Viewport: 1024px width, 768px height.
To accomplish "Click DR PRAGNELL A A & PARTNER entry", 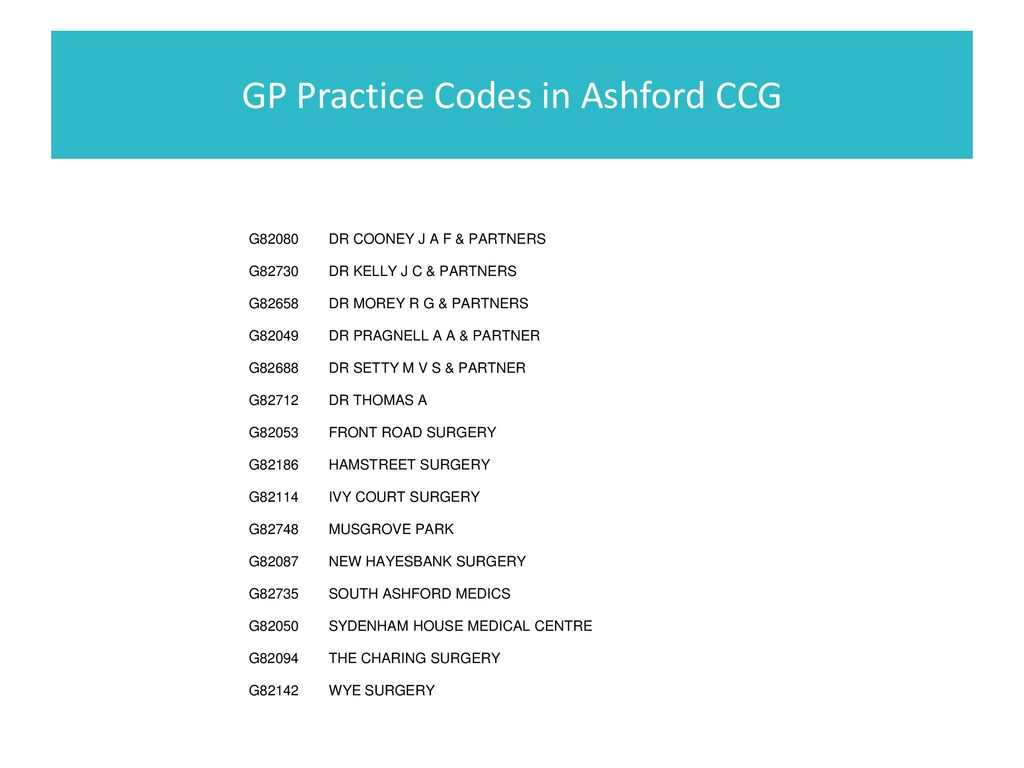I will coord(434,336).
